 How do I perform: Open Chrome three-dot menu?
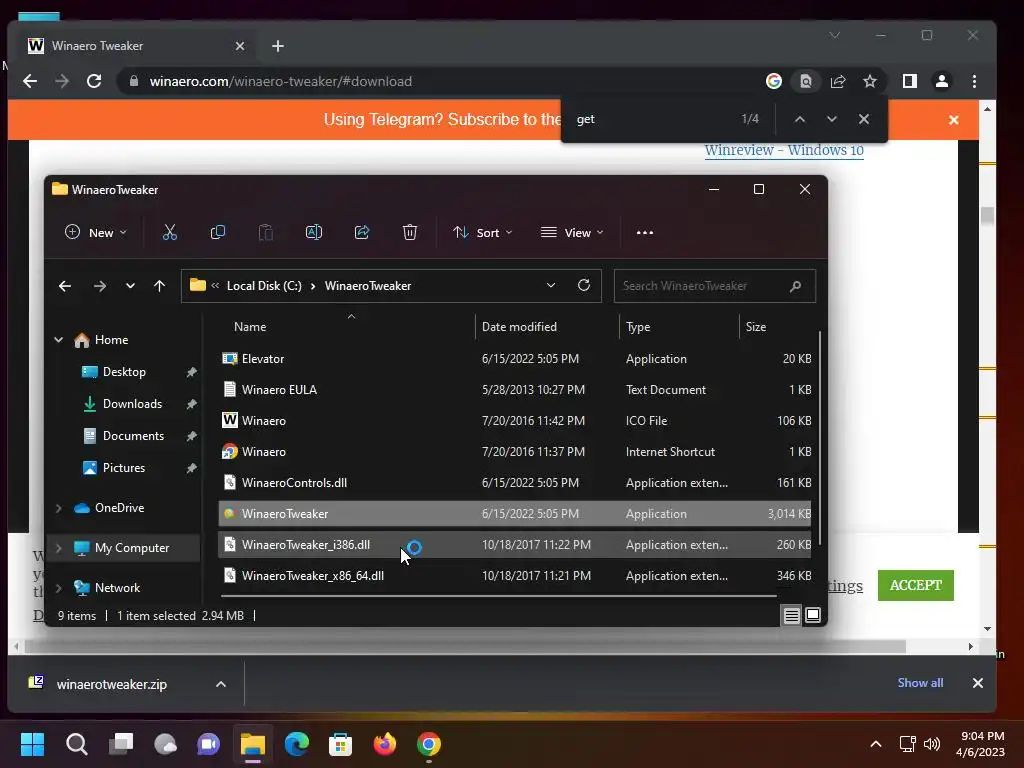click(x=974, y=81)
